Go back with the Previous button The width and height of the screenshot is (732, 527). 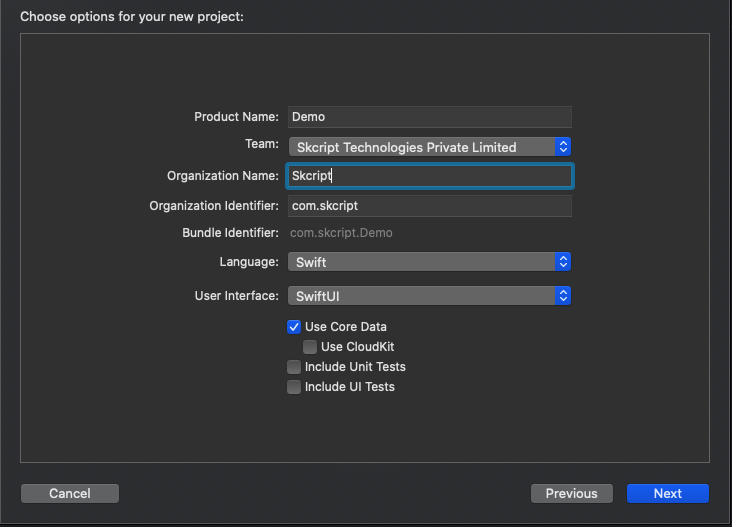[x=571, y=493]
